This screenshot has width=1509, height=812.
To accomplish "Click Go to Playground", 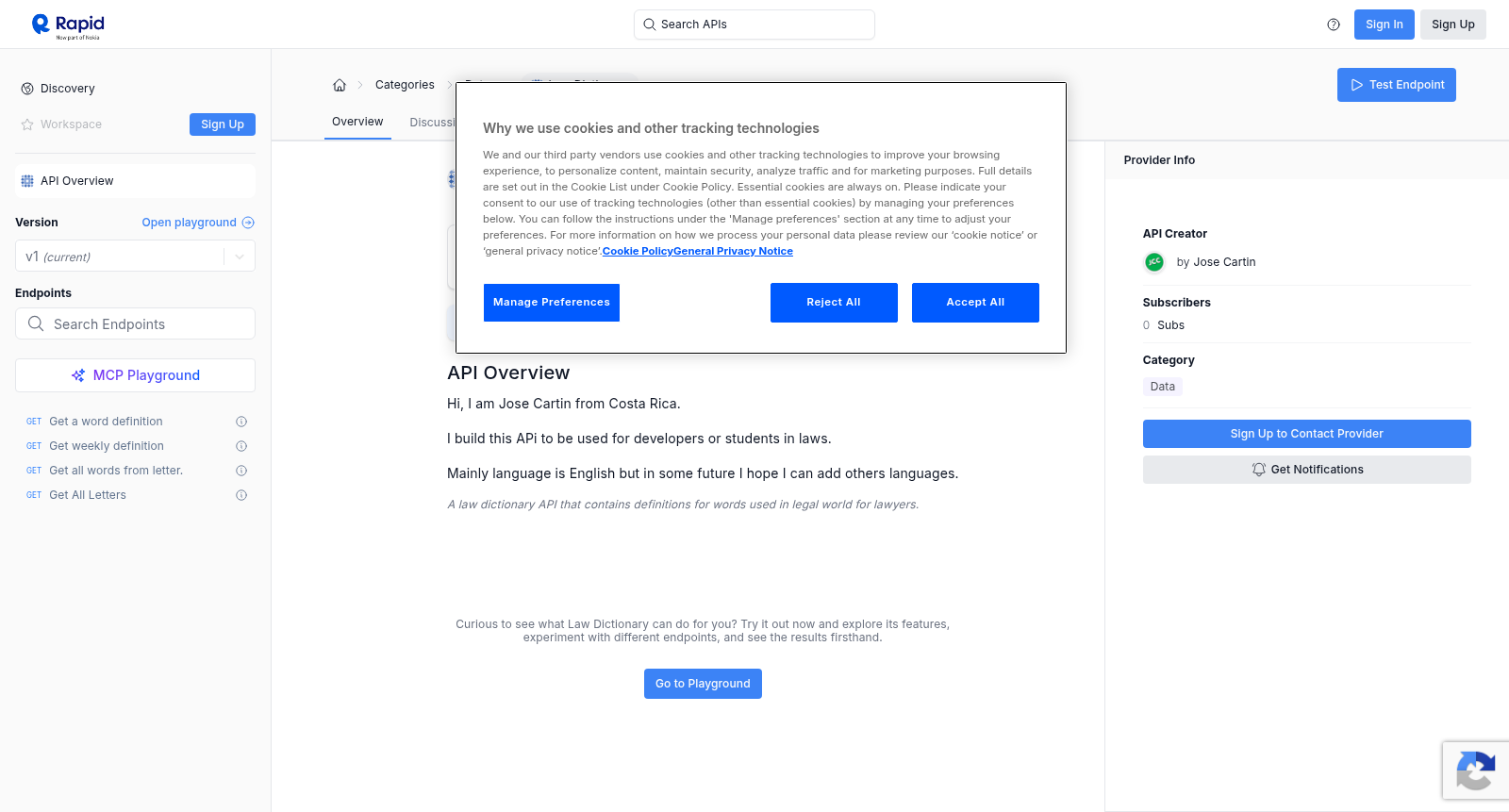I will 703,684.
